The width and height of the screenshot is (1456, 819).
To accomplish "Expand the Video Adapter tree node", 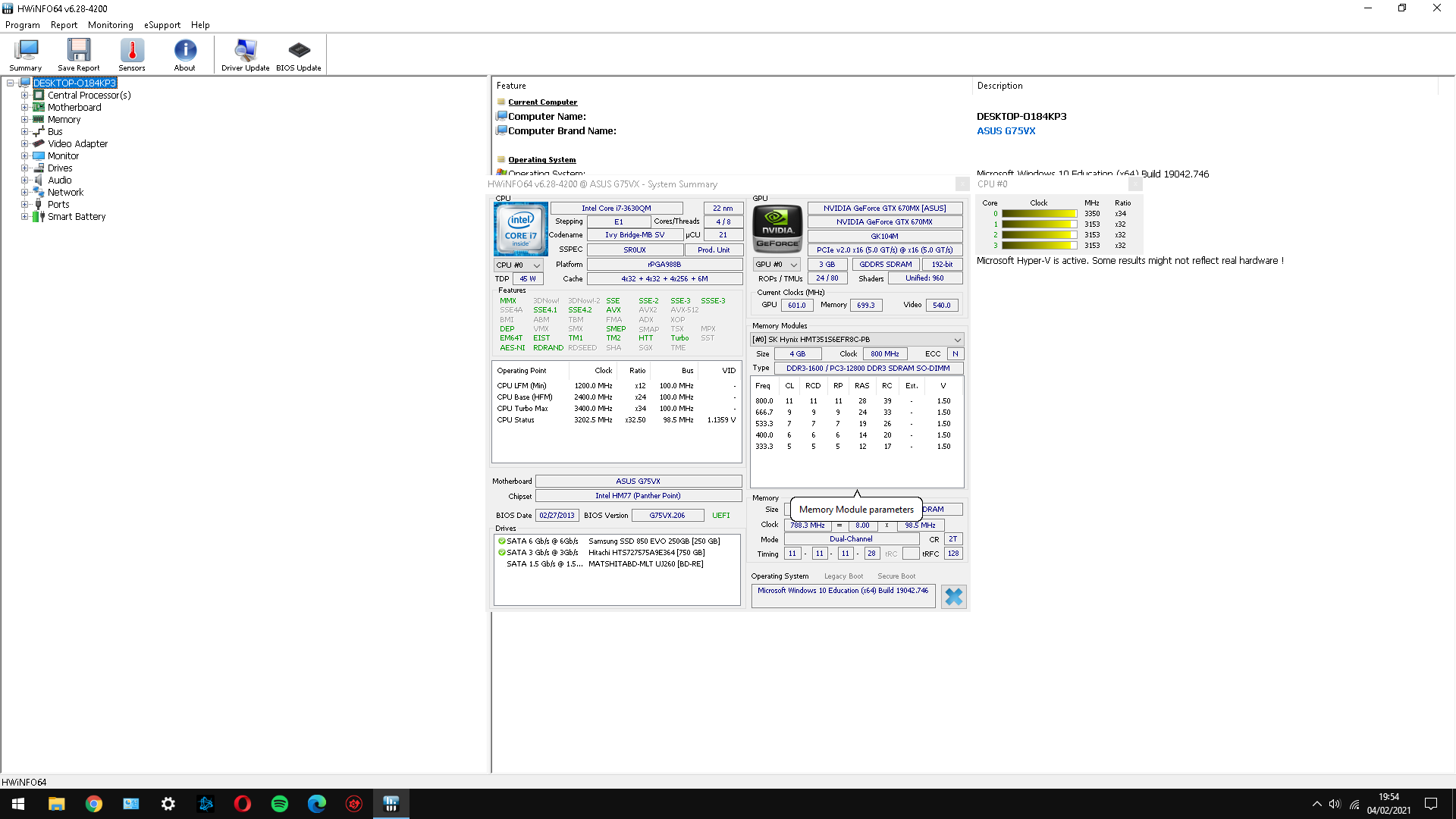I will pos(24,144).
